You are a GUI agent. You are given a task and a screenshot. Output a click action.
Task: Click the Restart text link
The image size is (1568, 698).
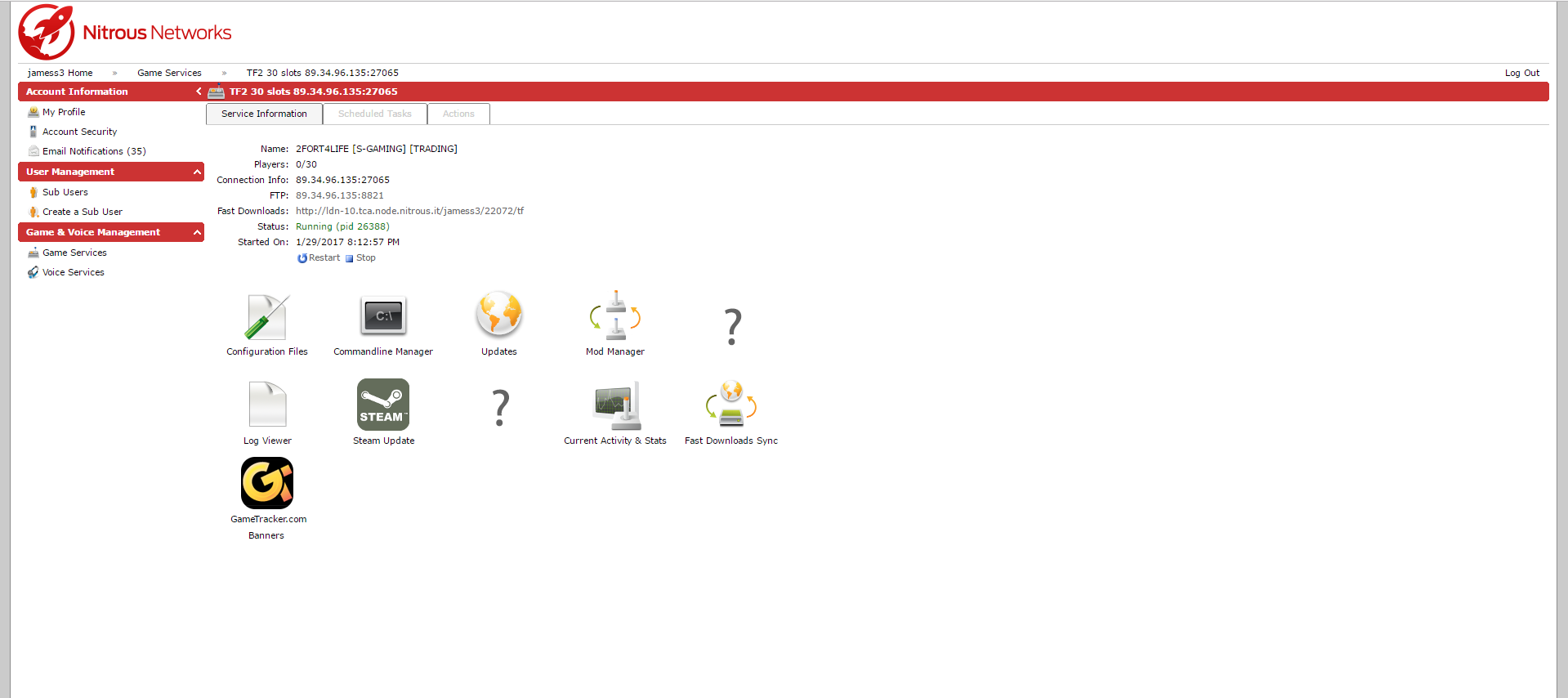324,257
